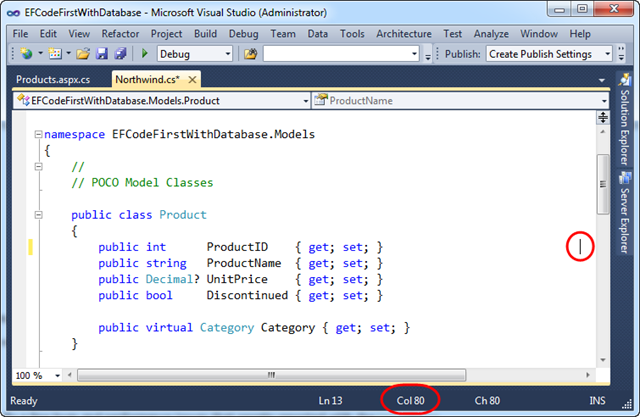Open the Publish toolbar overflow options
The width and height of the screenshot is (640, 417).
621,54
